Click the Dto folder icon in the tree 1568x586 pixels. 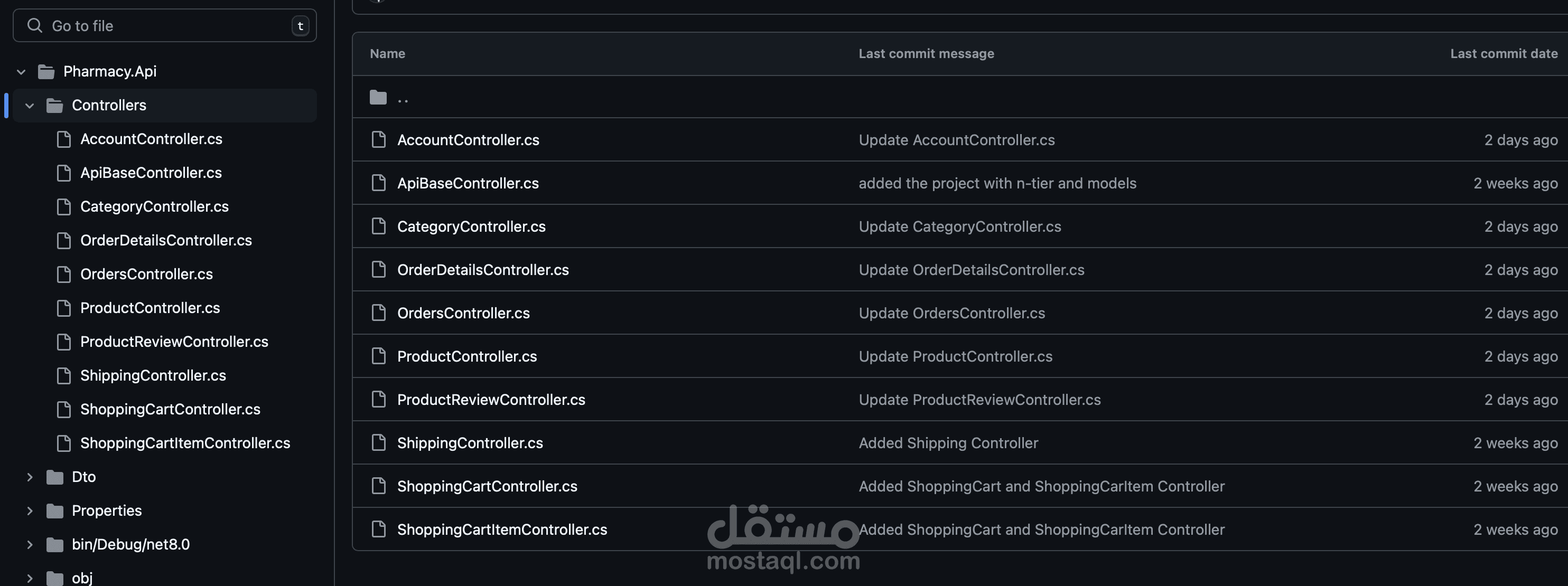(x=55, y=477)
